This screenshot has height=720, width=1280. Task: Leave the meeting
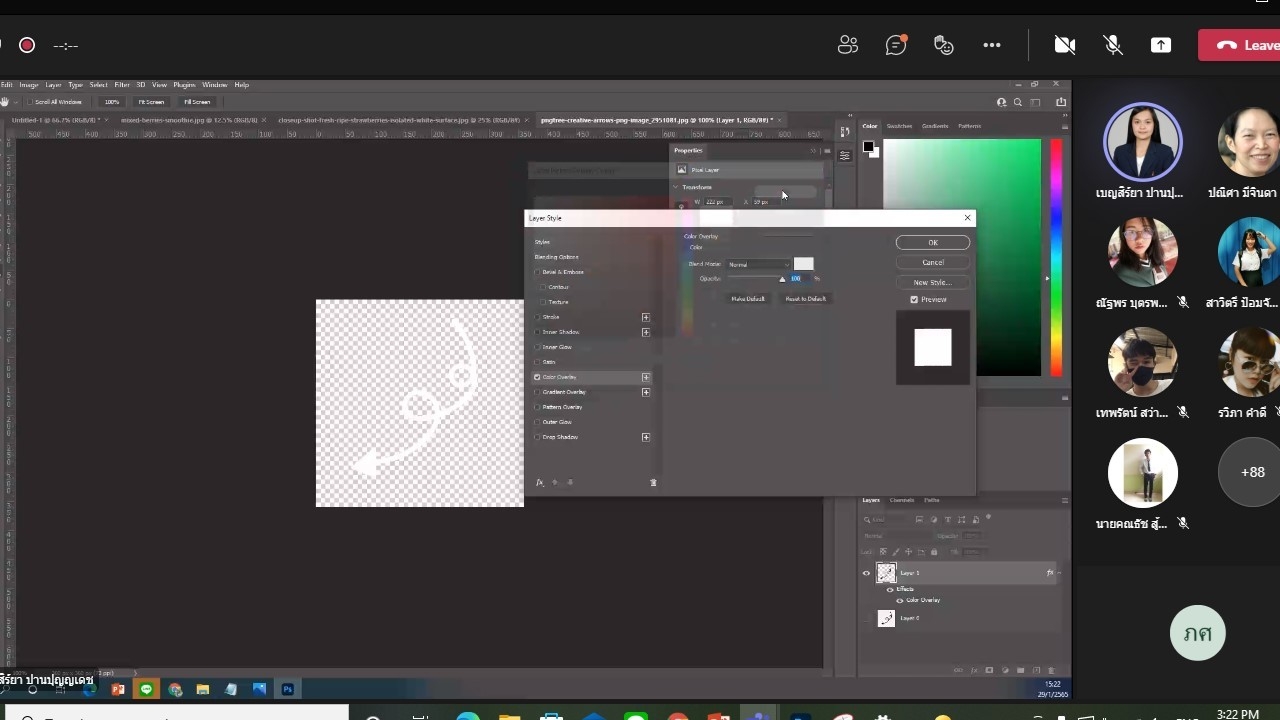point(1240,45)
